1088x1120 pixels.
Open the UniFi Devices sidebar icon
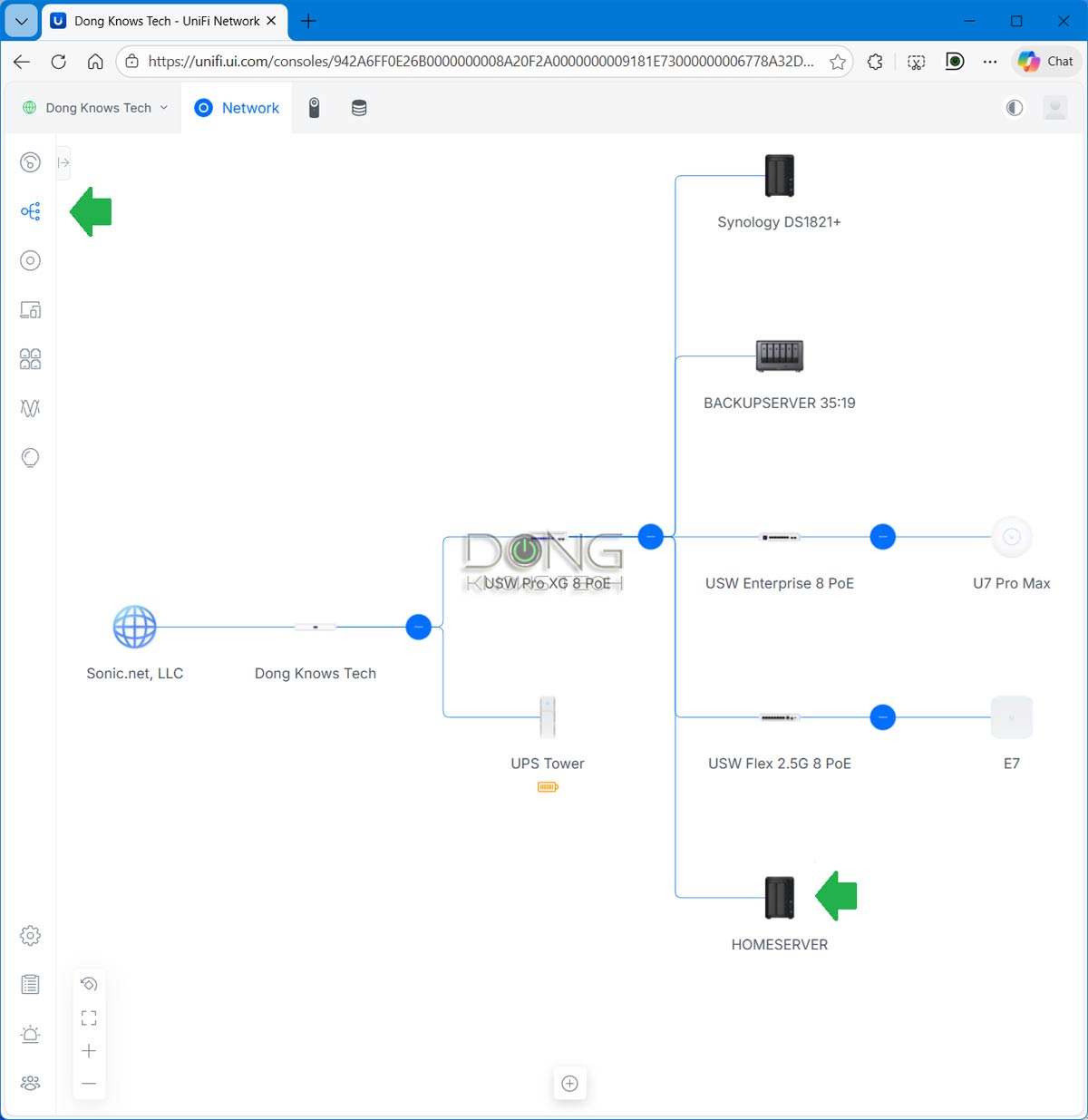click(x=30, y=260)
